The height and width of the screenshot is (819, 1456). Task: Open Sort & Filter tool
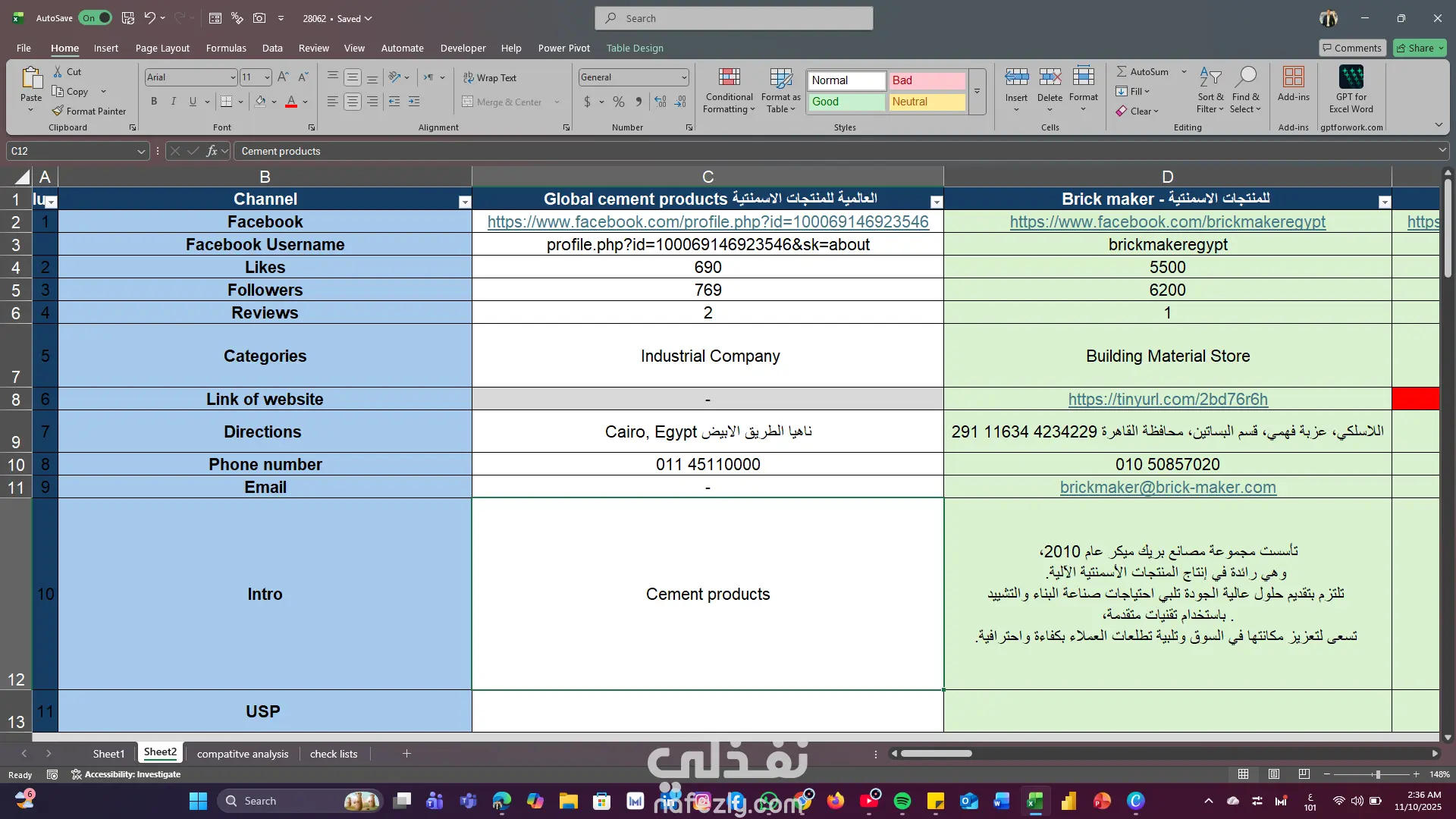1210,78
